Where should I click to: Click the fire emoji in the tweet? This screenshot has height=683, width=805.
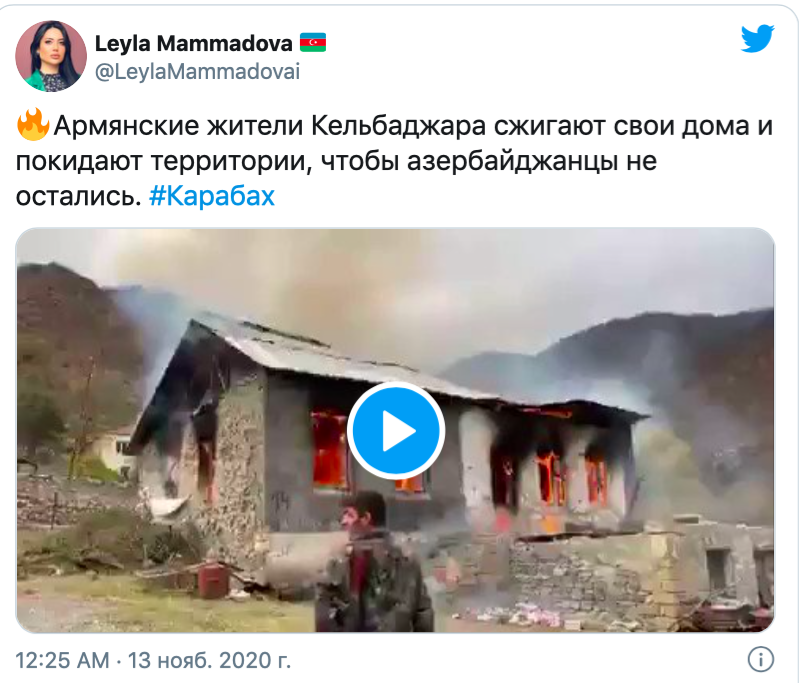[x=33, y=125]
